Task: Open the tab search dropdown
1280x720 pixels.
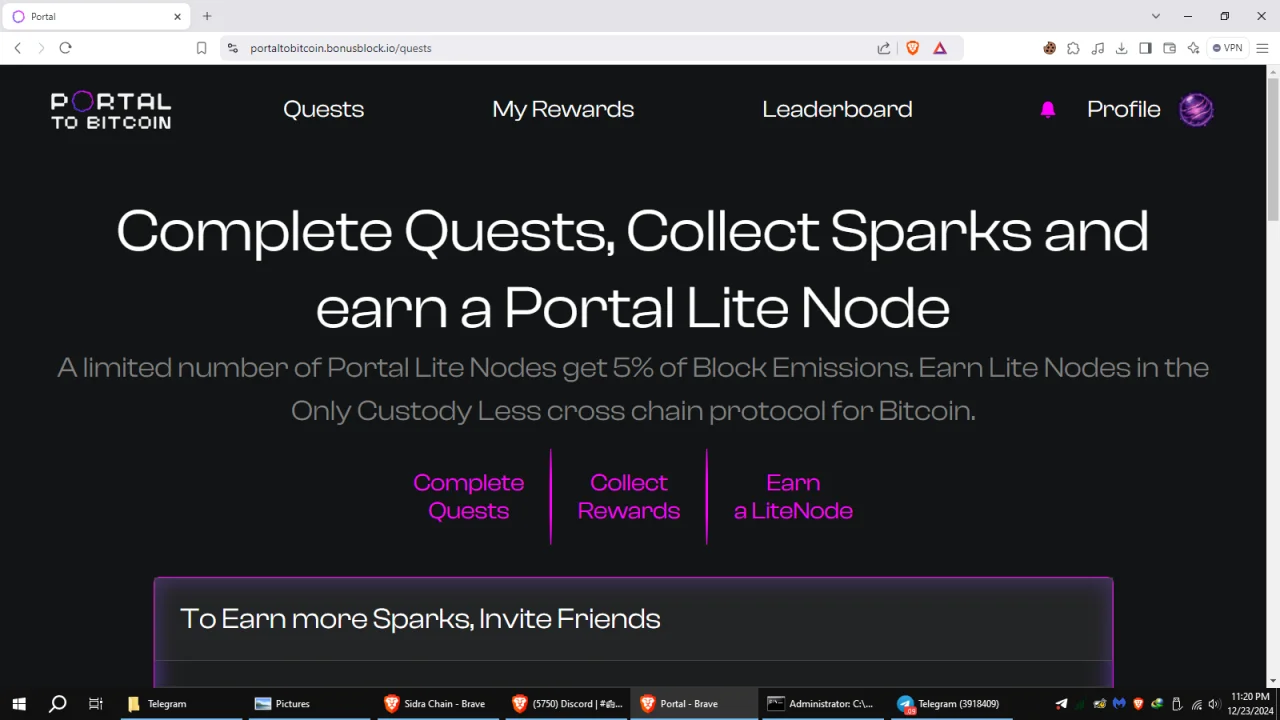Action: point(1156,16)
